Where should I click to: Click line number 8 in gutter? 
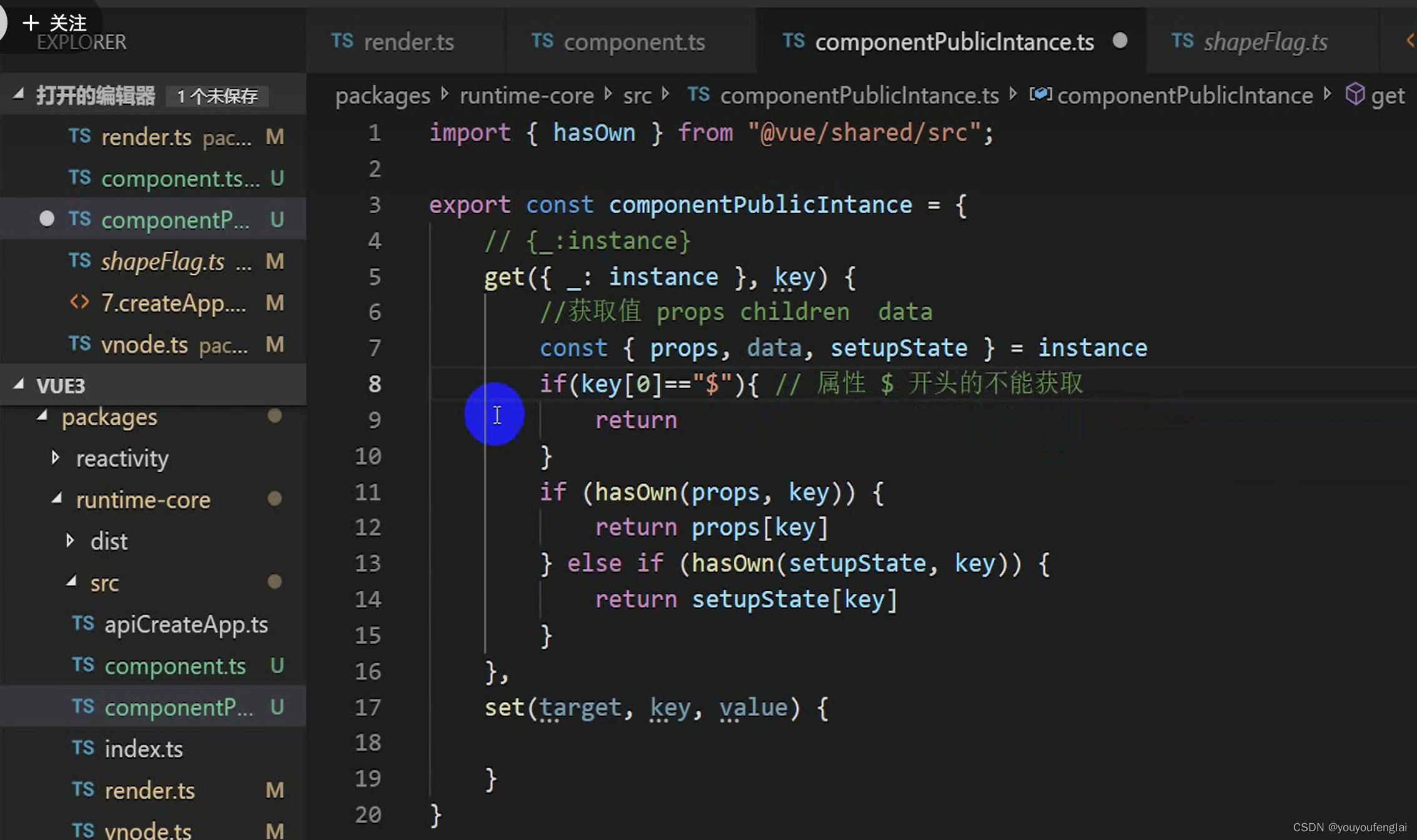tap(374, 383)
